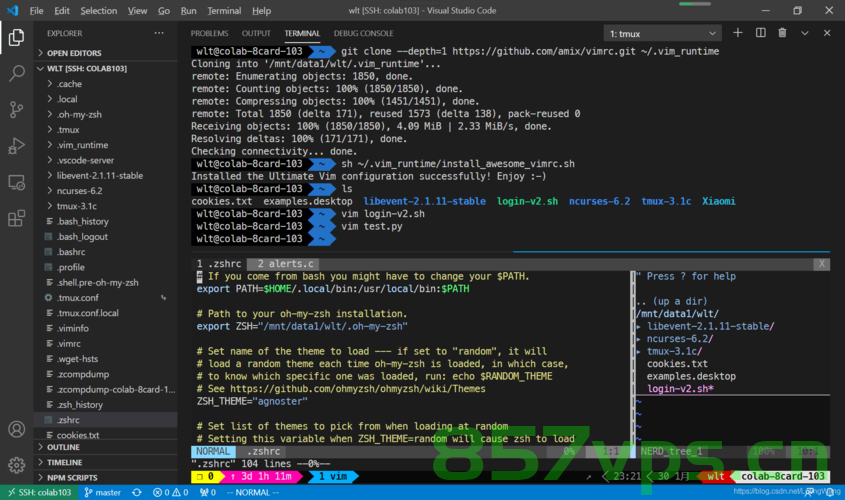Split the terminal pane
Image resolution: width=845 pixels, height=500 pixels.
pyautogui.click(x=760, y=33)
